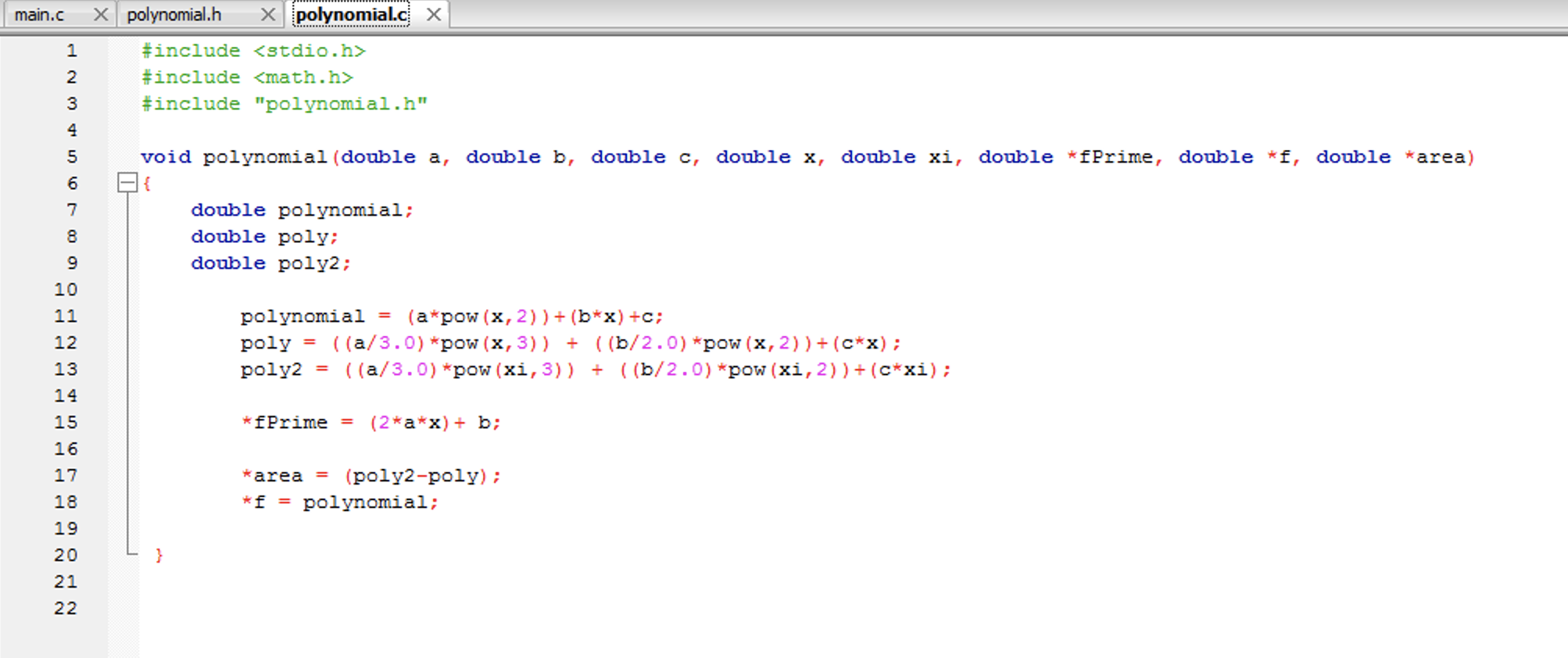Click '*f = polynomial;' statement
1568x658 pixels.
point(340,502)
